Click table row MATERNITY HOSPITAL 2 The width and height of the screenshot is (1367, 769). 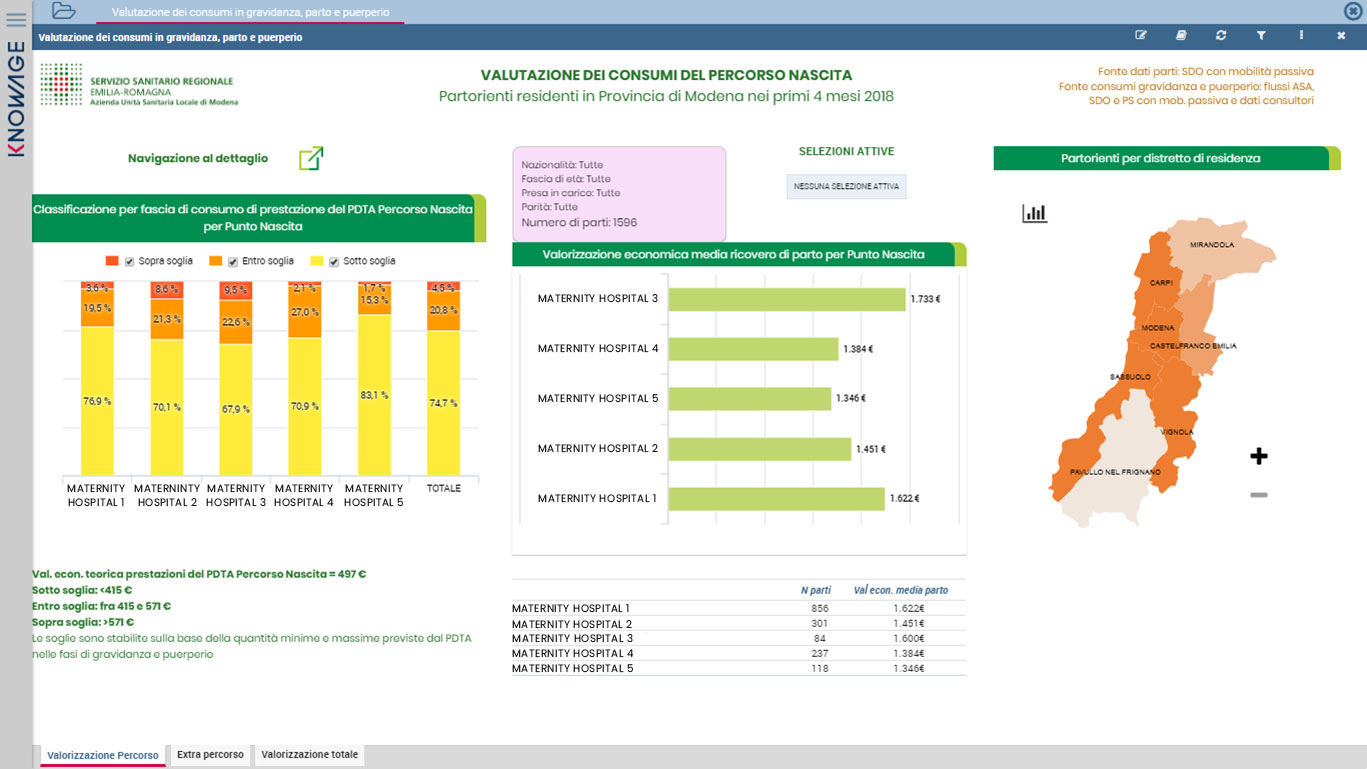coord(738,623)
